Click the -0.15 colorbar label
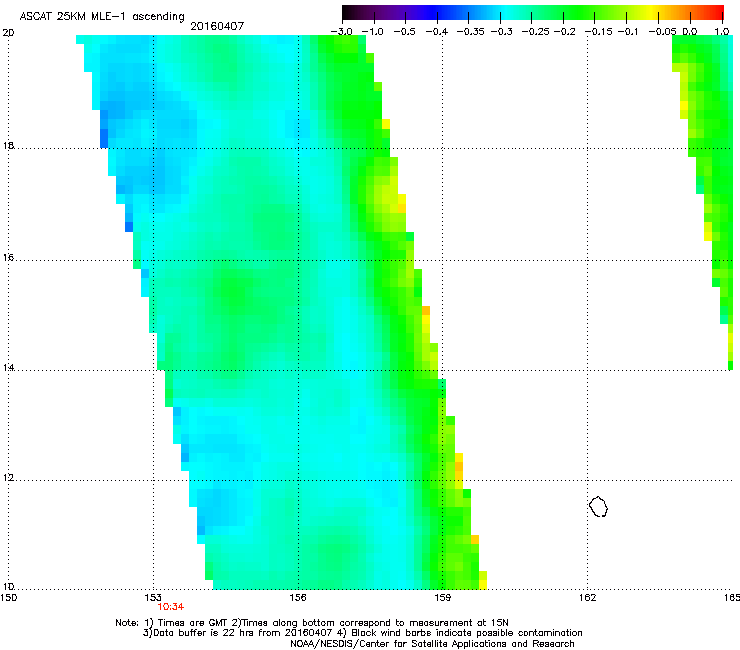This screenshot has width=740, height=650. tap(599, 32)
